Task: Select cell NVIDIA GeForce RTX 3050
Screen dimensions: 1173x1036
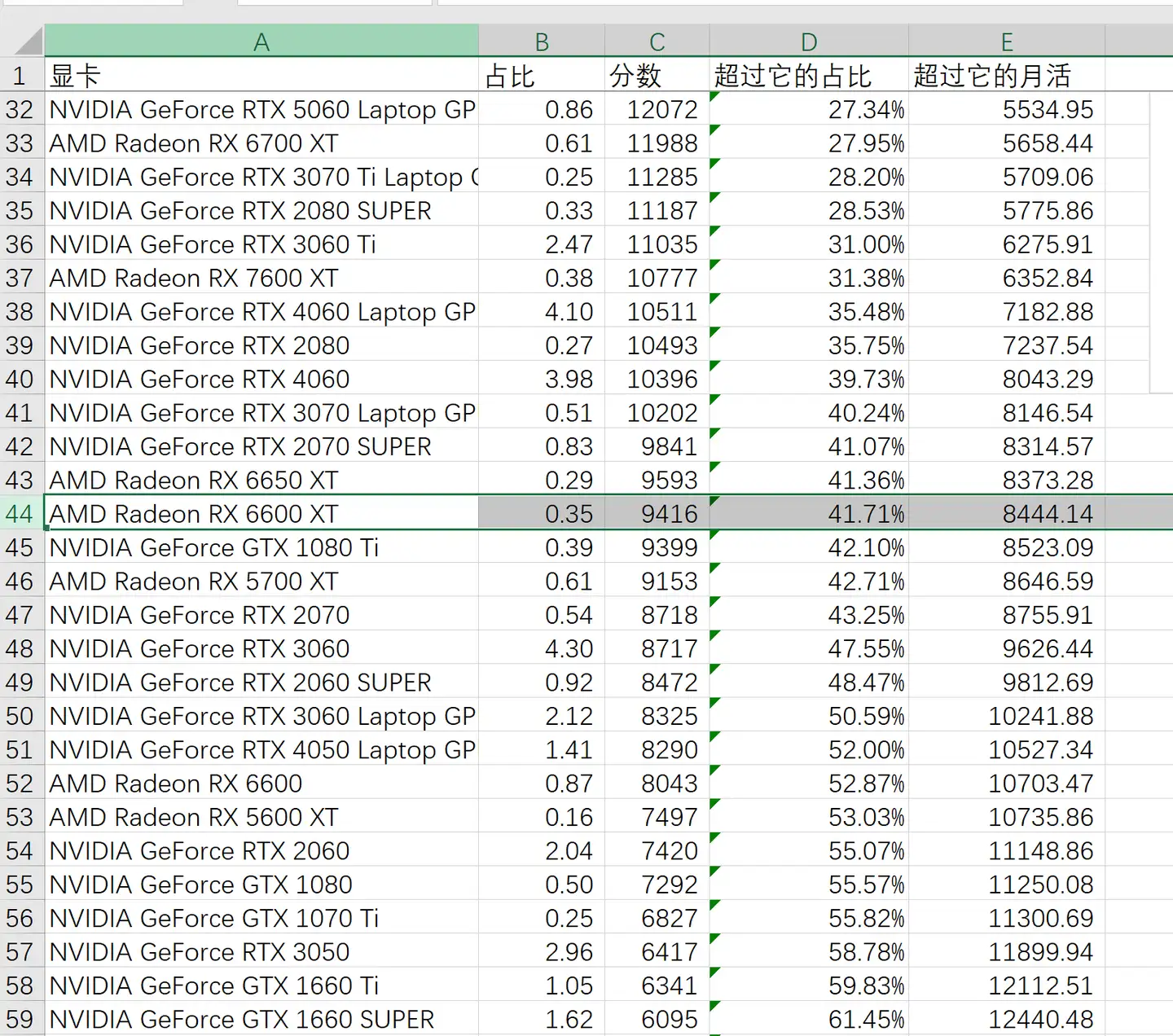Action: click(261, 951)
